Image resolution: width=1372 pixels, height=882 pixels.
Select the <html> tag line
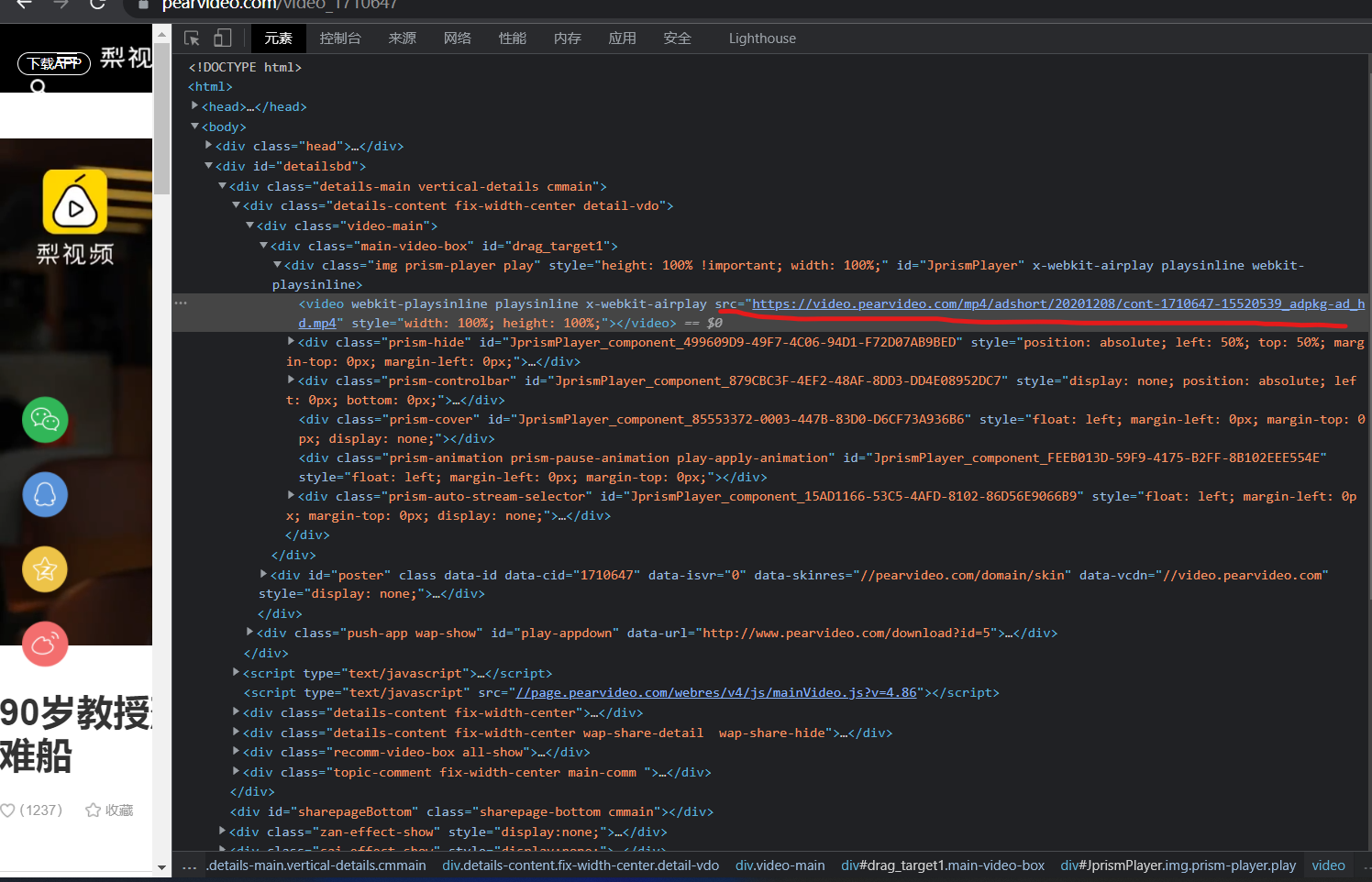tap(210, 86)
